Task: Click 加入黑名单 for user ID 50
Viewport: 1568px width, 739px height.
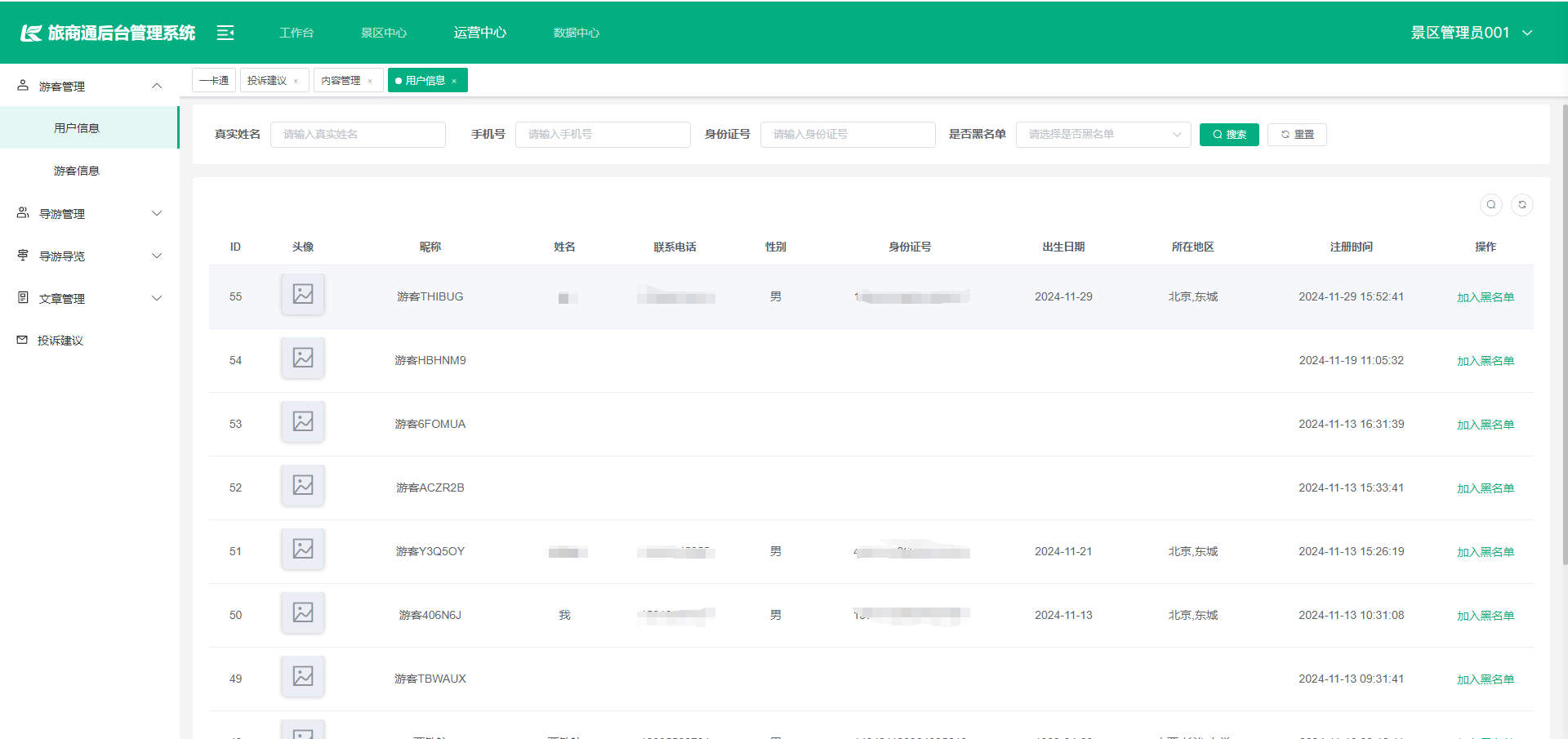Action: pyautogui.click(x=1486, y=616)
